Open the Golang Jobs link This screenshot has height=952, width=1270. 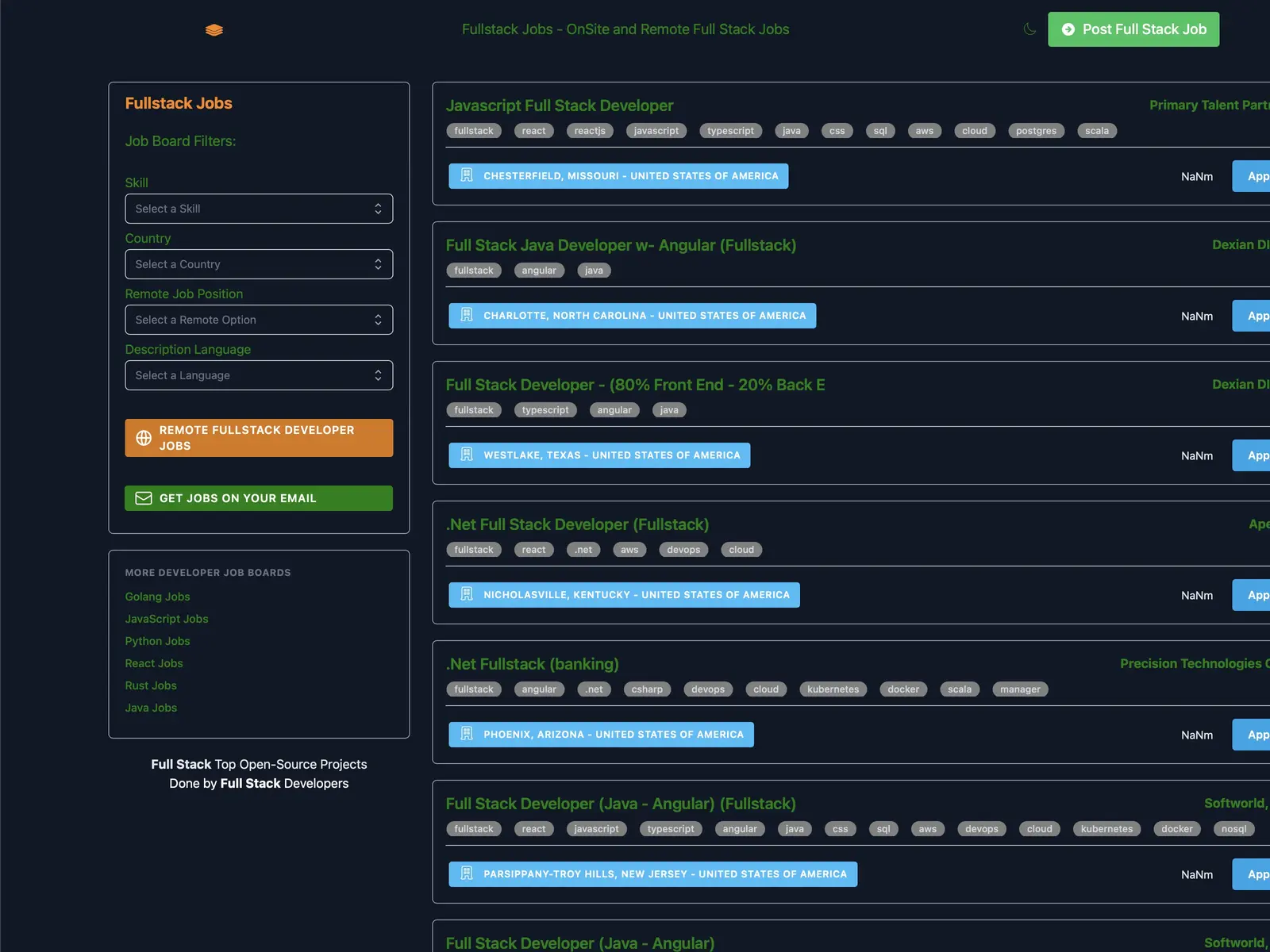(x=157, y=597)
